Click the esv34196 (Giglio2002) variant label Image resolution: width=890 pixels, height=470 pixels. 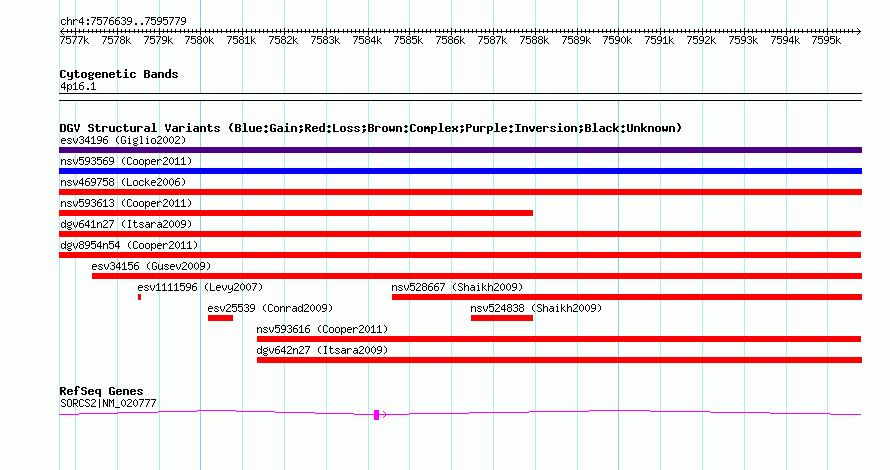tap(123, 140)
